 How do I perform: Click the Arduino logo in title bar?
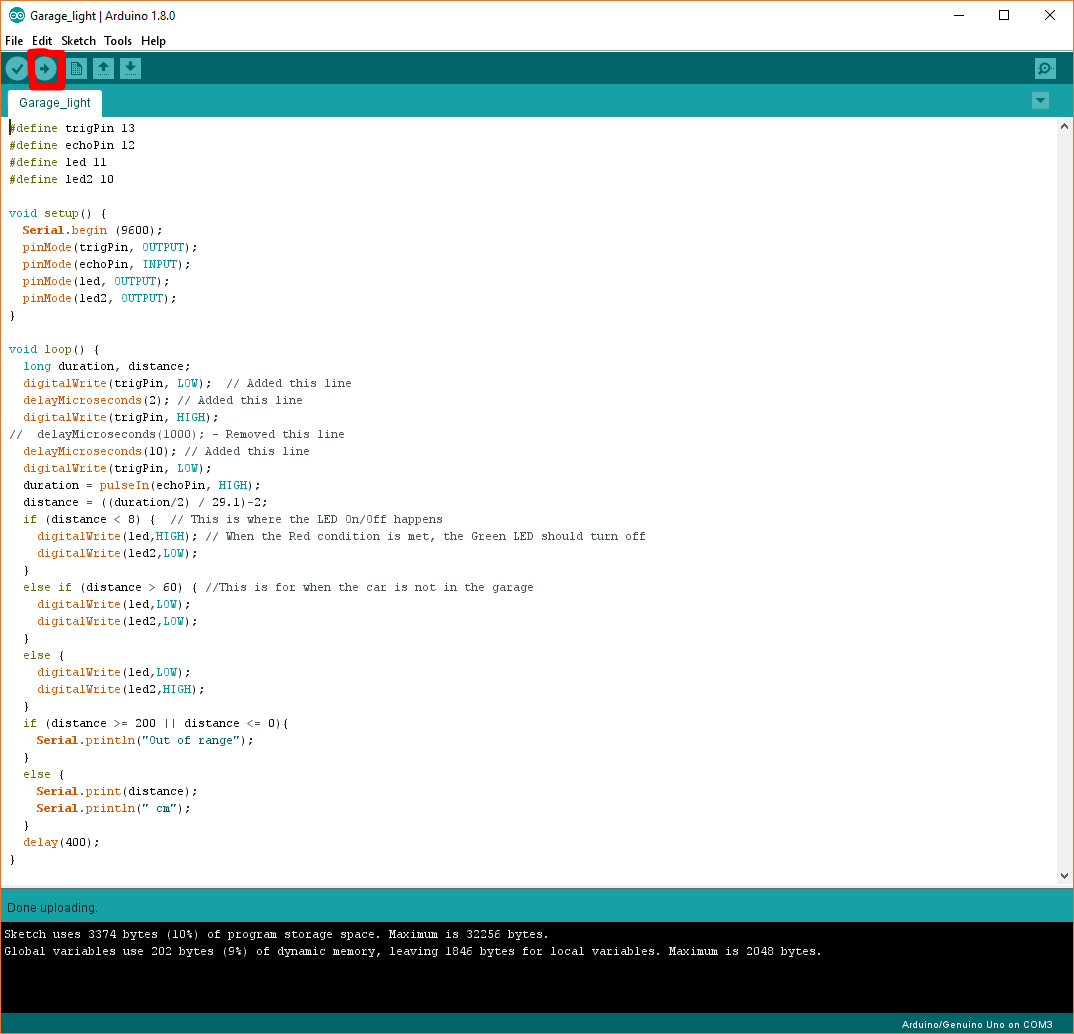click(x=16, y=16)
